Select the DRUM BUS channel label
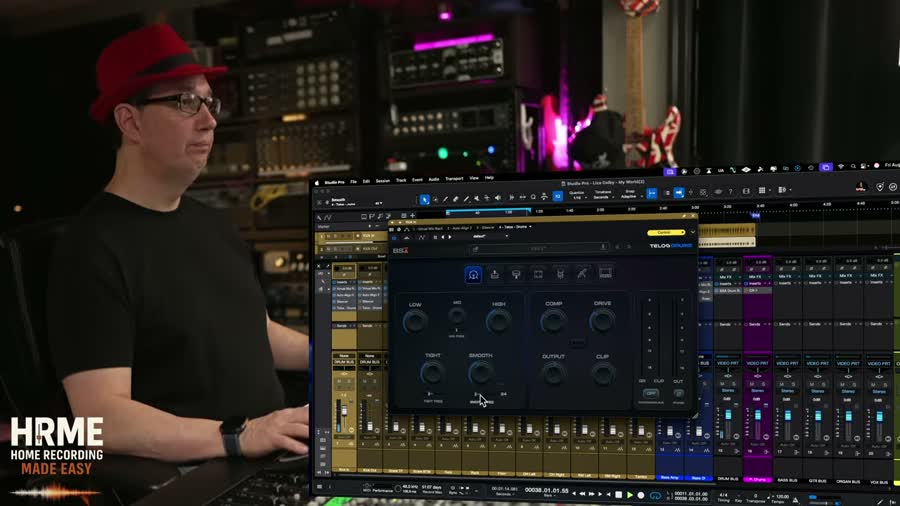The image size is (900, 506). (x=728, y=479)
